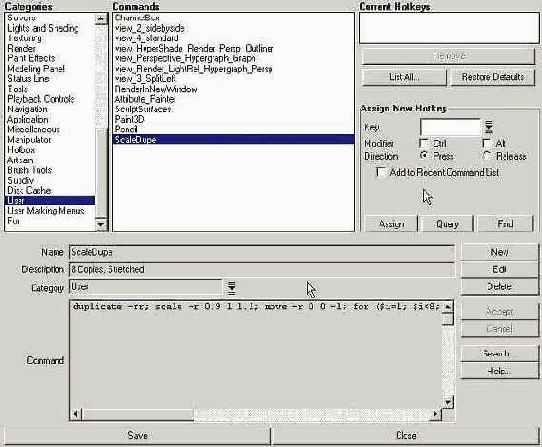542x447 pixels.
Task: Select the Release direction radio button
Action: pyautogui.click(x=487, y=156)
